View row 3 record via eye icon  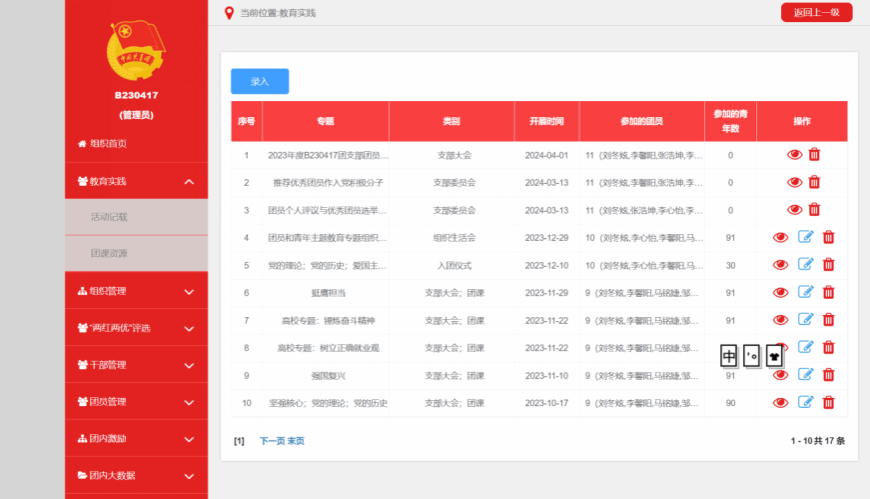tap(795, 210)
